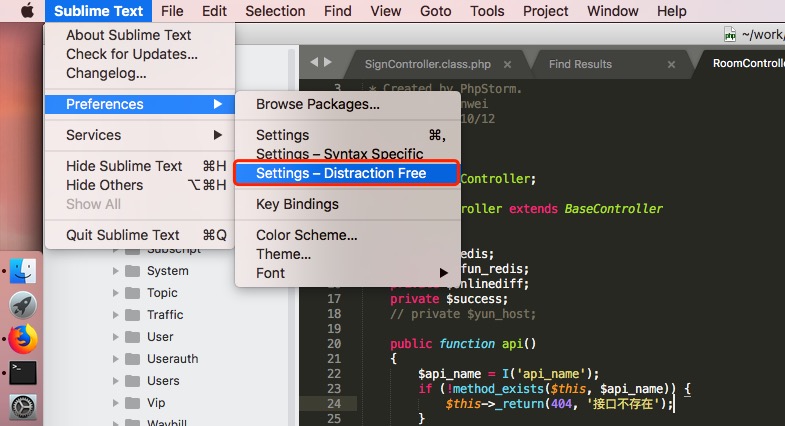
Task: Click the Userauth folder icon
Action: coord(132,359)
